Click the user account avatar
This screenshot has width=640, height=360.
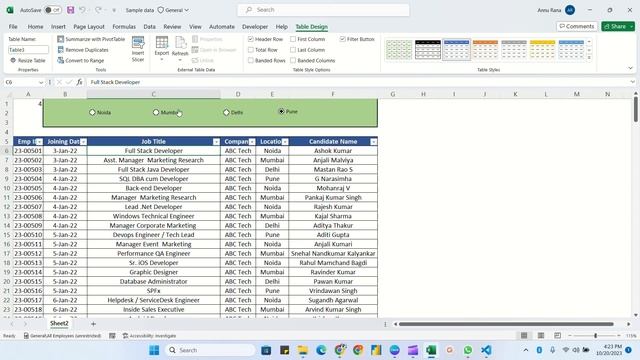[x=570, y=10]
